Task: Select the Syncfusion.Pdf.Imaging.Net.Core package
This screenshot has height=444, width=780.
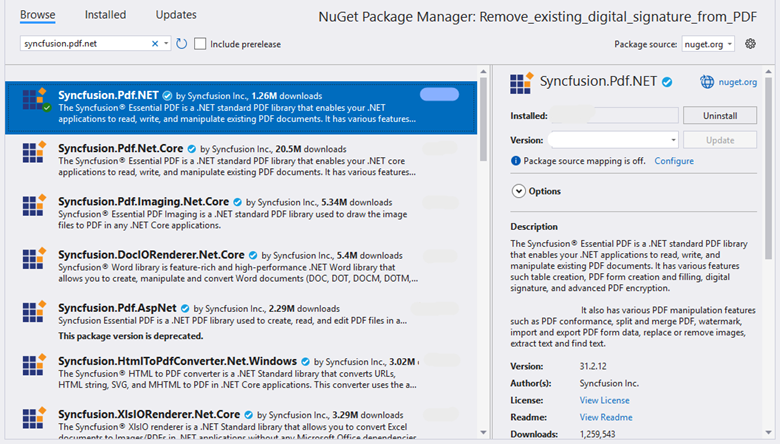Action: coord(241,214)
